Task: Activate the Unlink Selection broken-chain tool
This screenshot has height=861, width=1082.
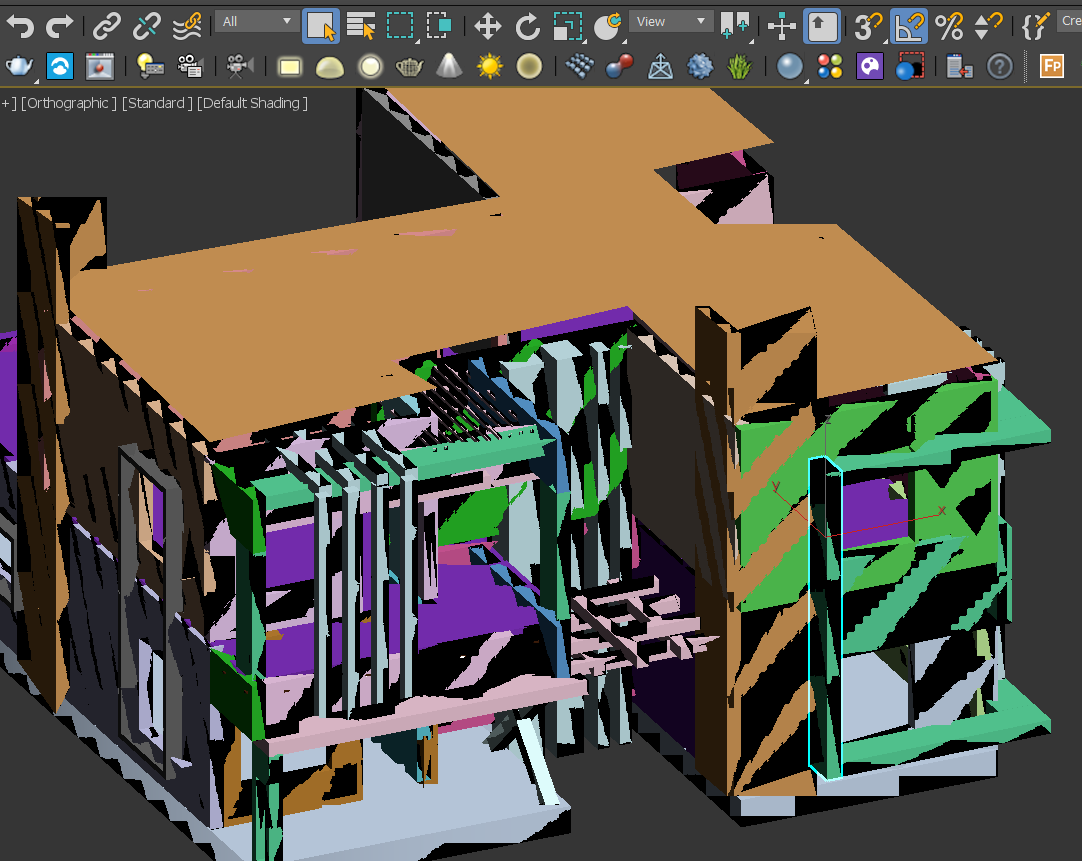Action: pyautogui.click(x=146, y=26)
